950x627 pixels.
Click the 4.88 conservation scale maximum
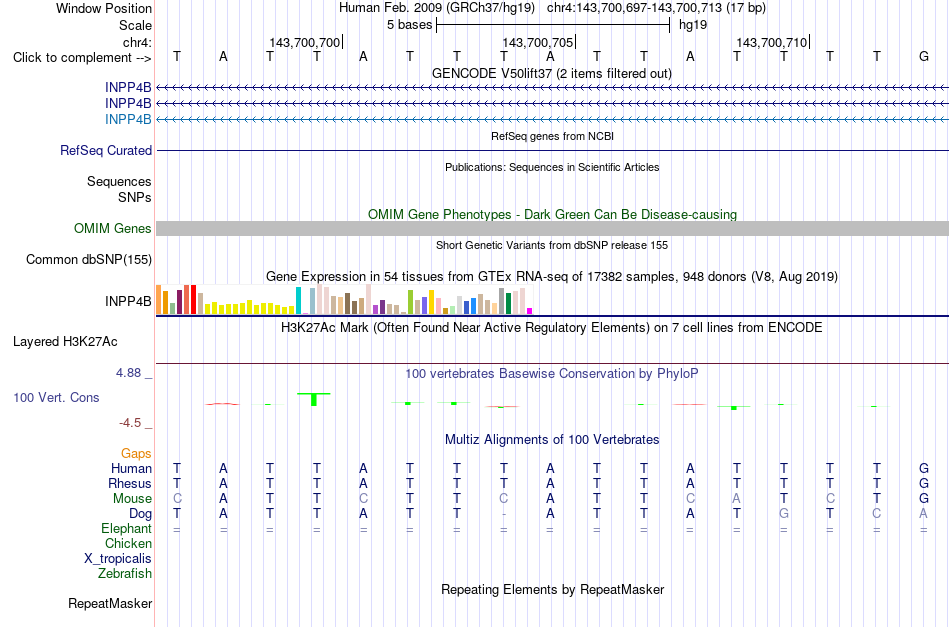point(128,373)
